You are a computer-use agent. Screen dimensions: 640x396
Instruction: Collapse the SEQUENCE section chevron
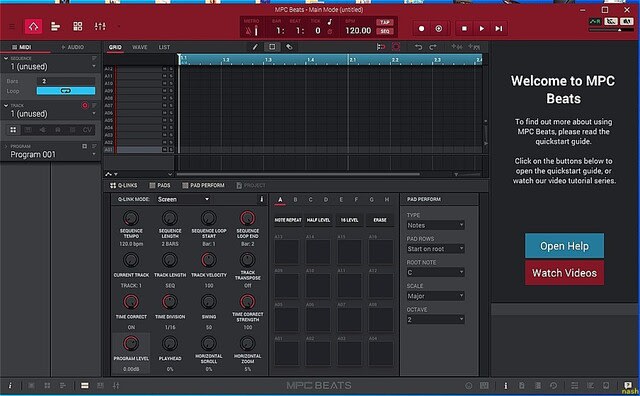6,58
